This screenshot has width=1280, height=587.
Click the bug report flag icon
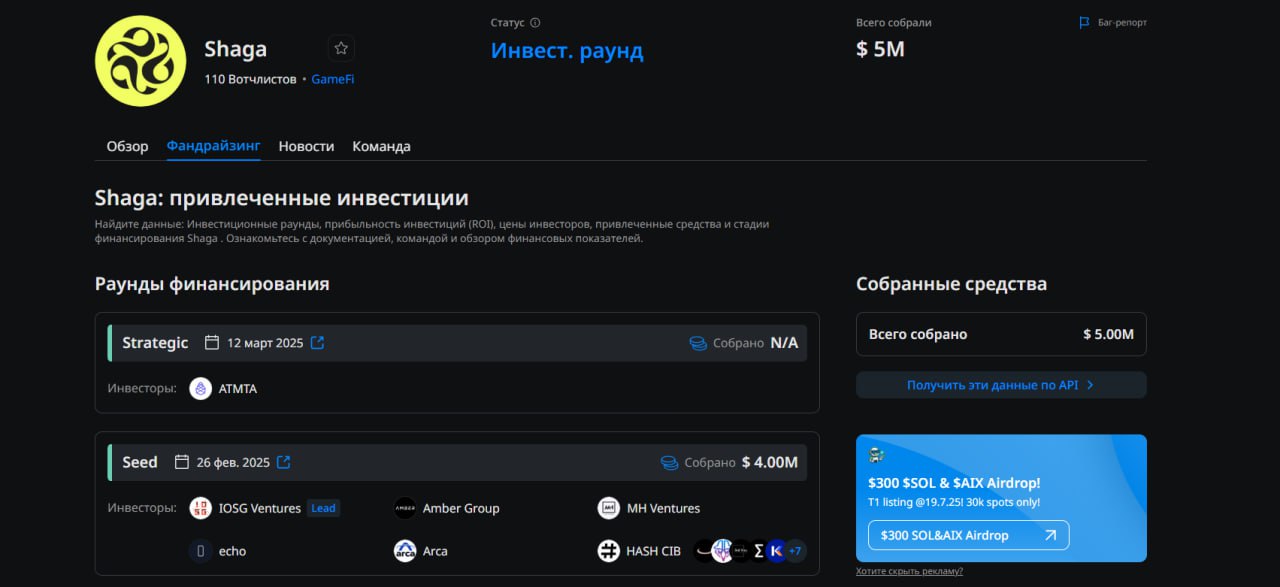(1084, 23)
